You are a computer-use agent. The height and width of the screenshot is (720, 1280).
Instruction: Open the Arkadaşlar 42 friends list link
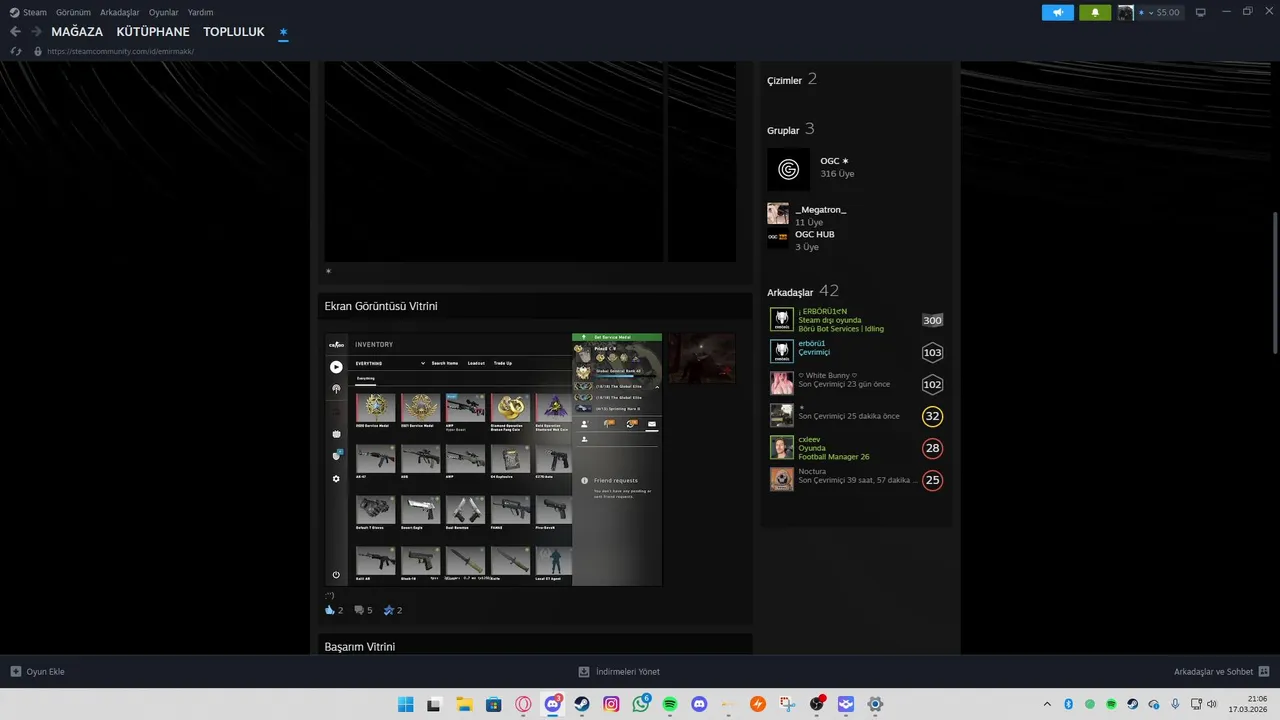click(803, 291)
